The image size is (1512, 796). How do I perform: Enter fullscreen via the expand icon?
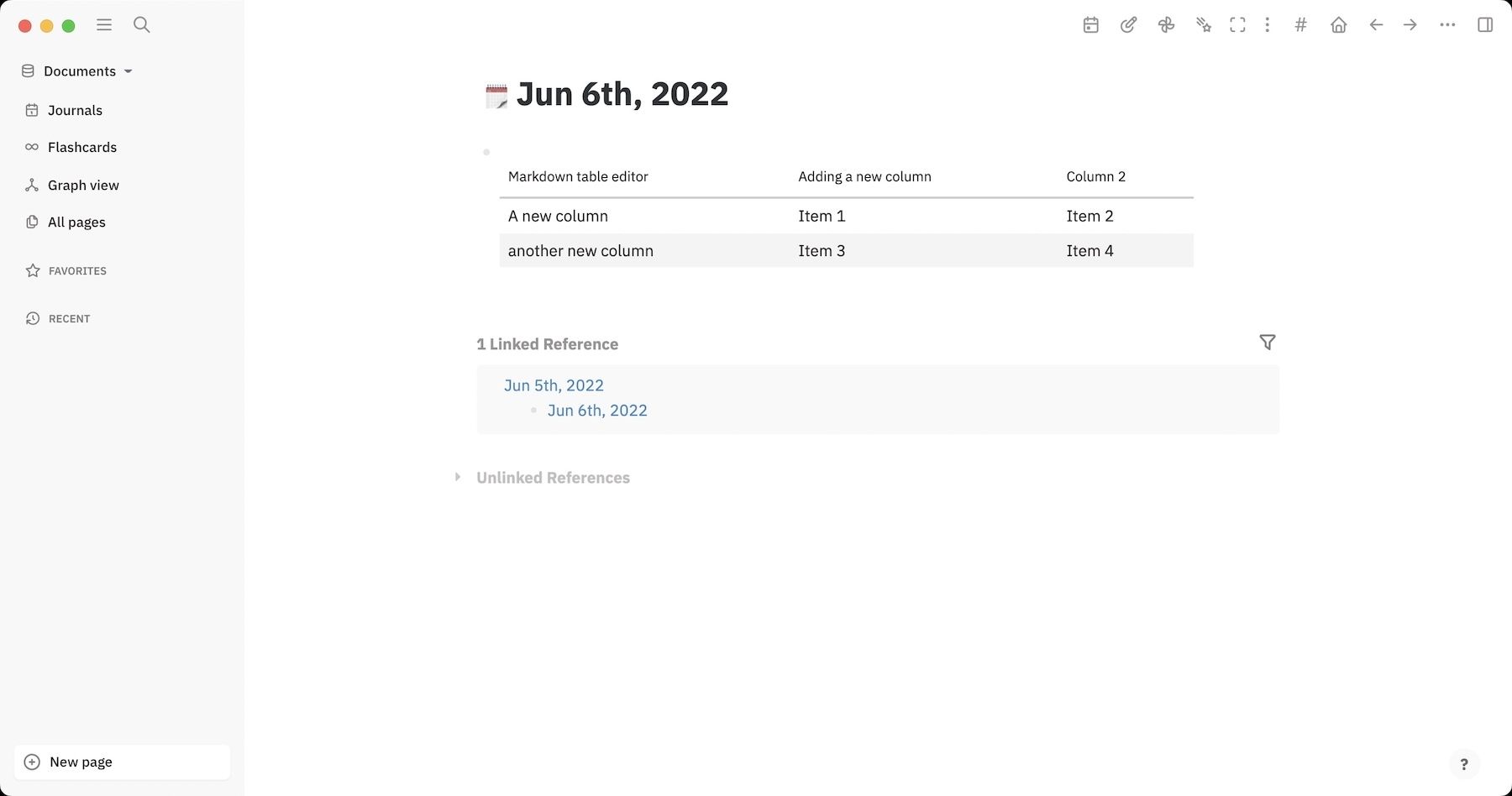coord(1237,25)
